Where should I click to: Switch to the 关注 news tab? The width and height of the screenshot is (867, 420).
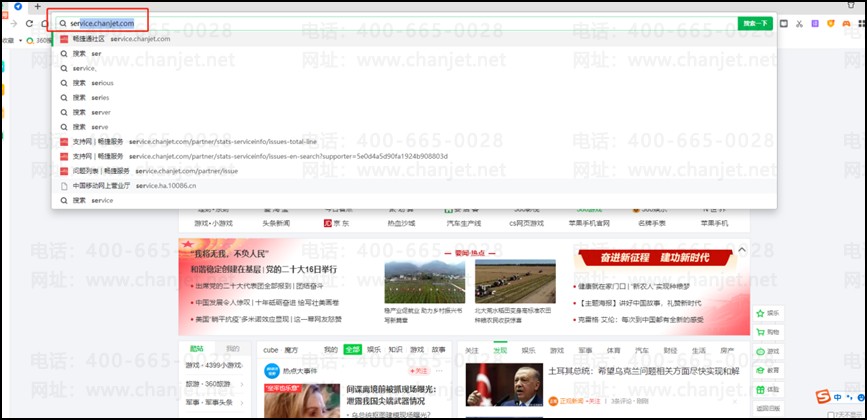click(472, 350)
